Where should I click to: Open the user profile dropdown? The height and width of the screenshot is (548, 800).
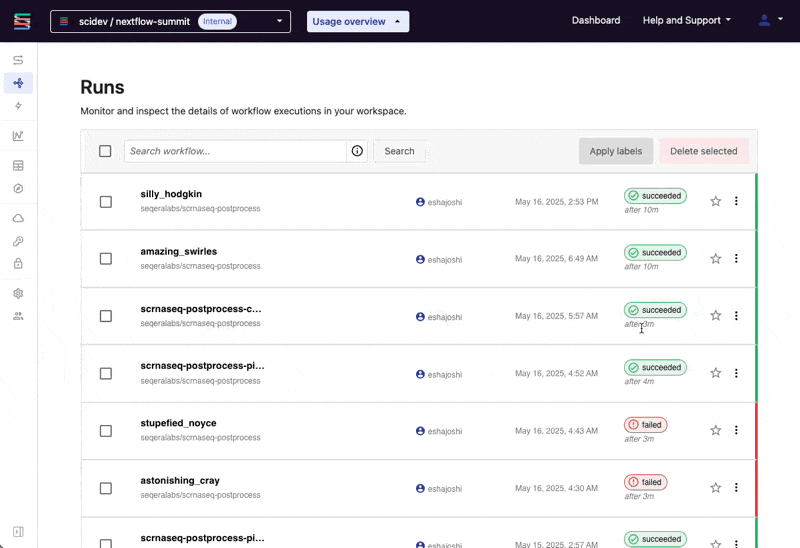pos(770,20)
